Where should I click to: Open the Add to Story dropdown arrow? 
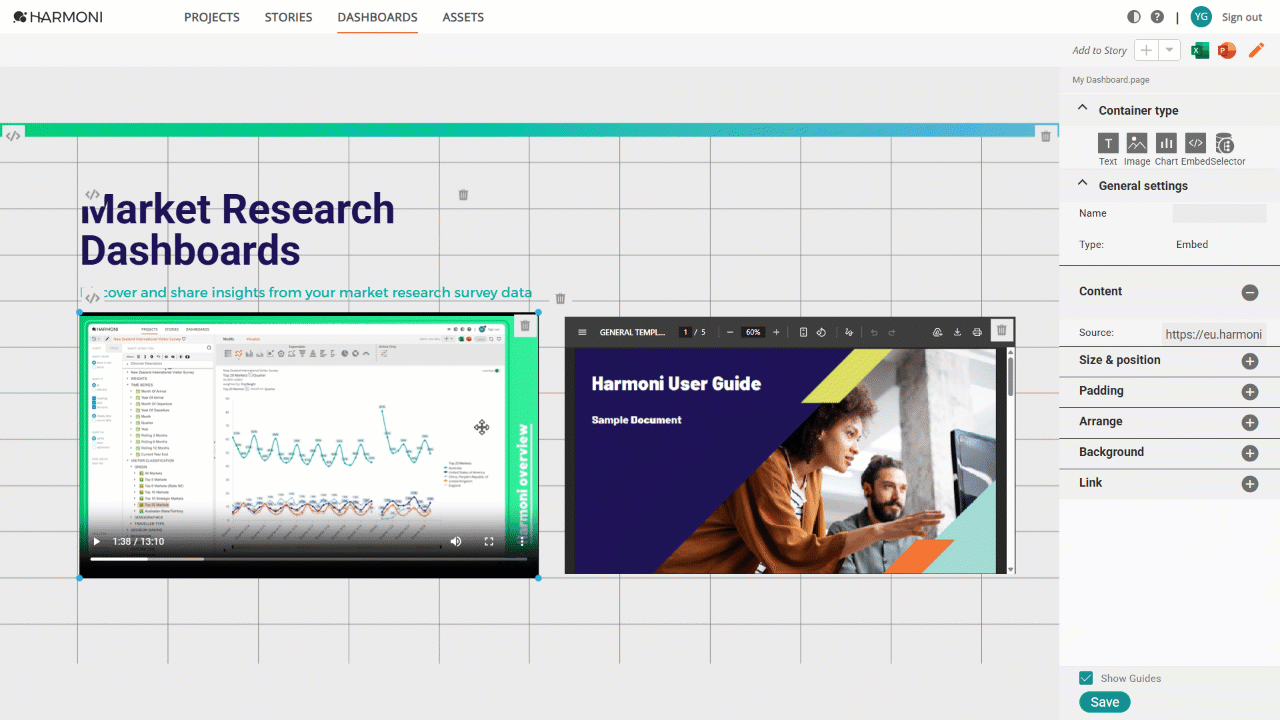[1170, 50]
